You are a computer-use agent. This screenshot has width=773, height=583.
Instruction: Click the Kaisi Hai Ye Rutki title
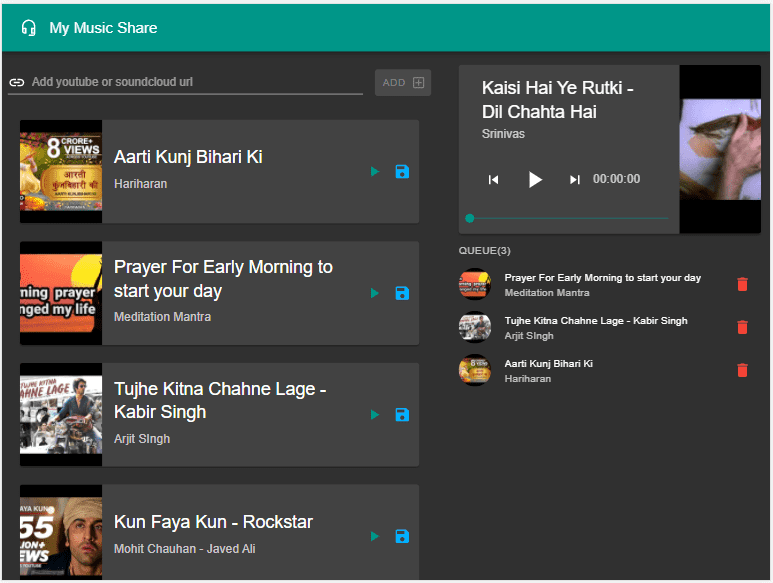[x=558, y=100]
